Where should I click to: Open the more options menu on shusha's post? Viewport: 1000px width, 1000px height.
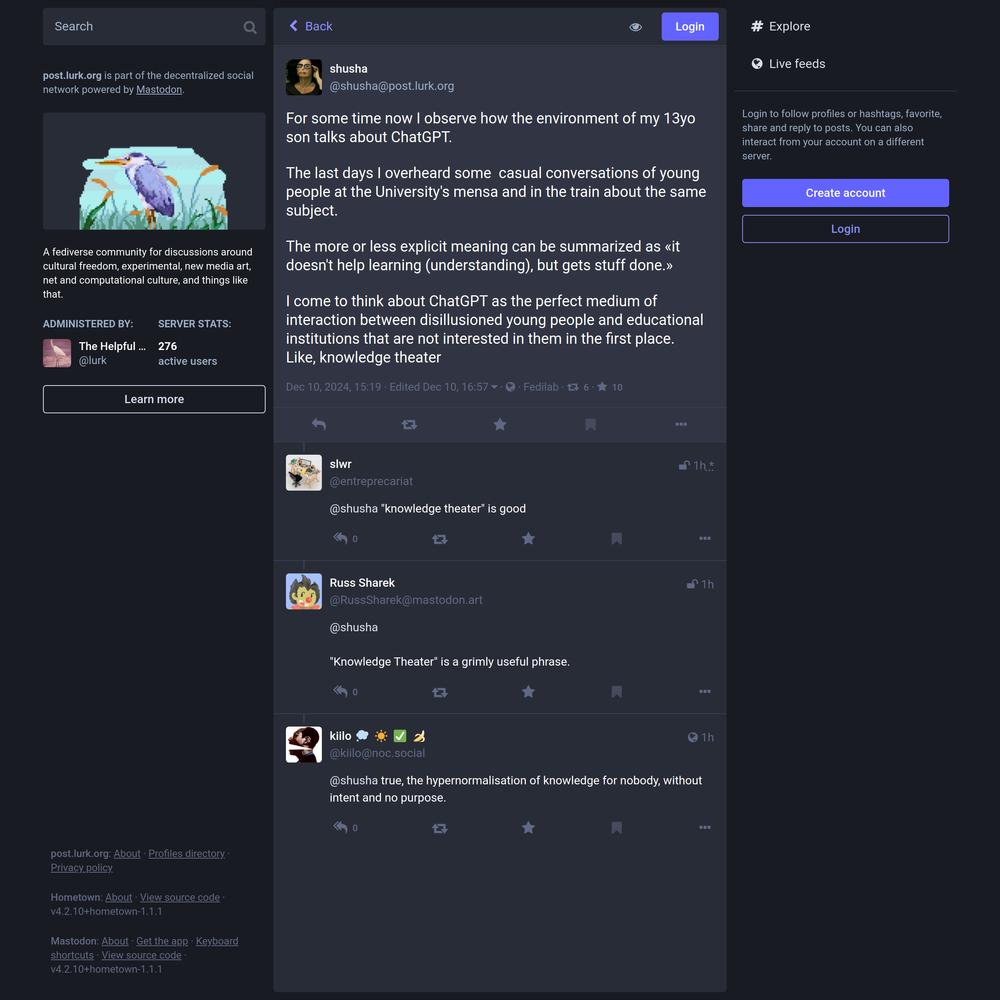click(x=681, y=424)
